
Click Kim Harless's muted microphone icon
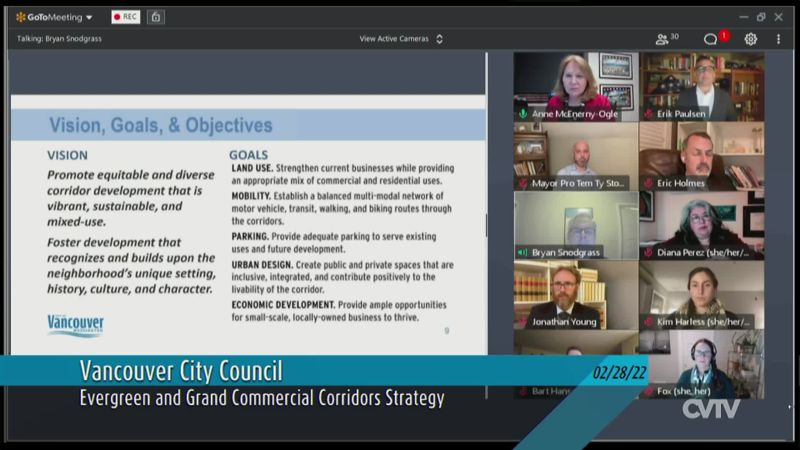[648, 322]
